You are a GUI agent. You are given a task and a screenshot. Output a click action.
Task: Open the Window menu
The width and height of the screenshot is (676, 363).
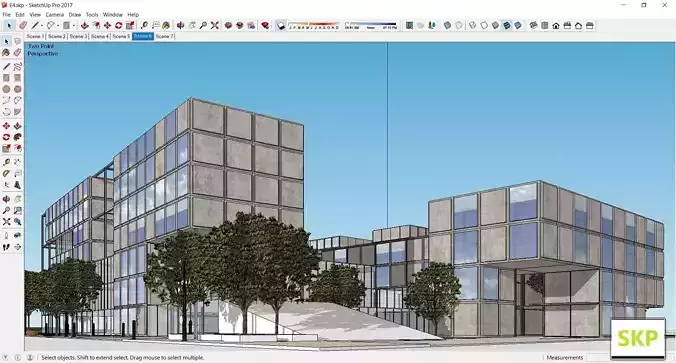point(113,15)
